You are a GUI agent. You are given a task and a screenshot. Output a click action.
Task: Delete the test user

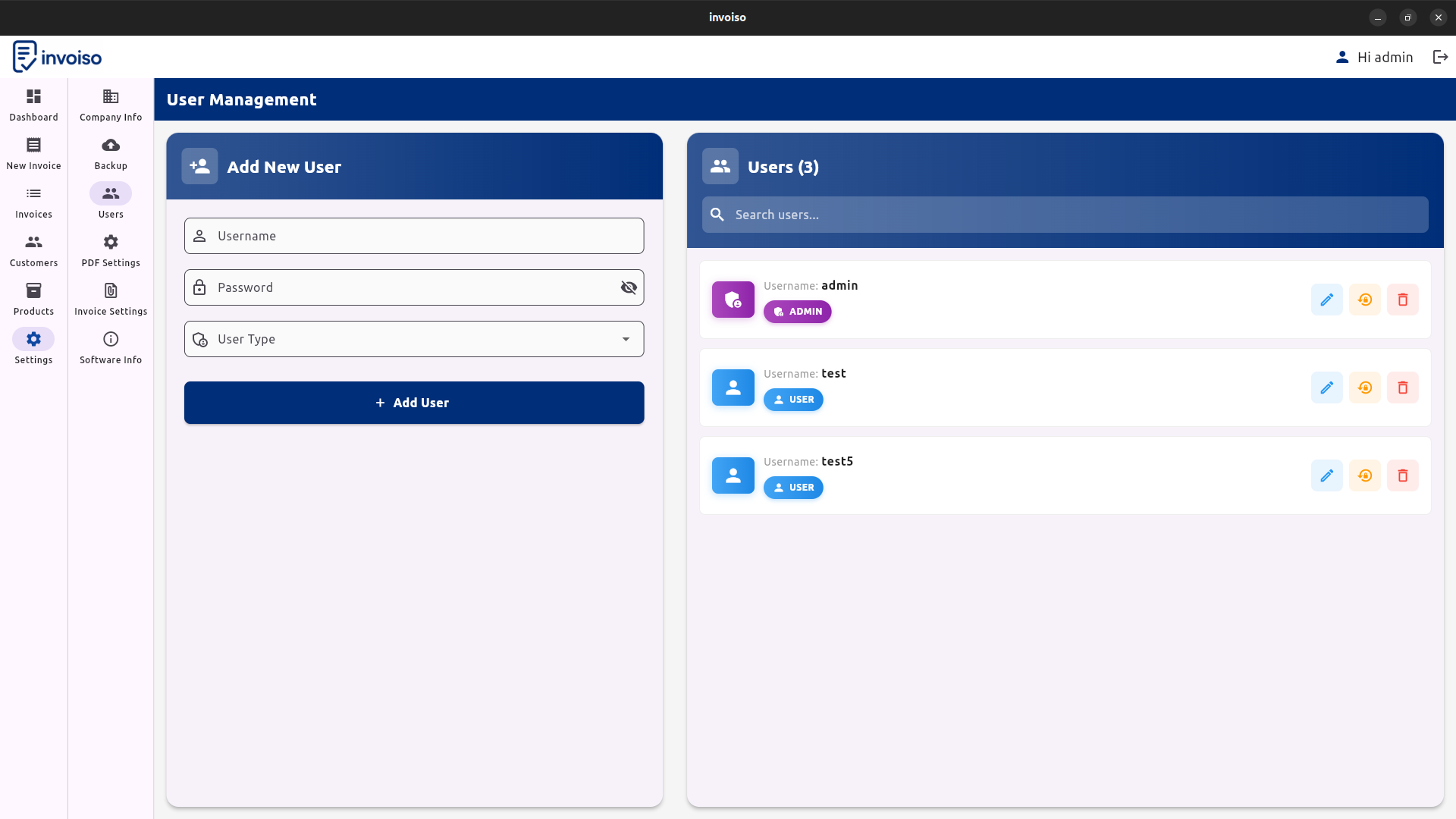[x=1402, y=388]
